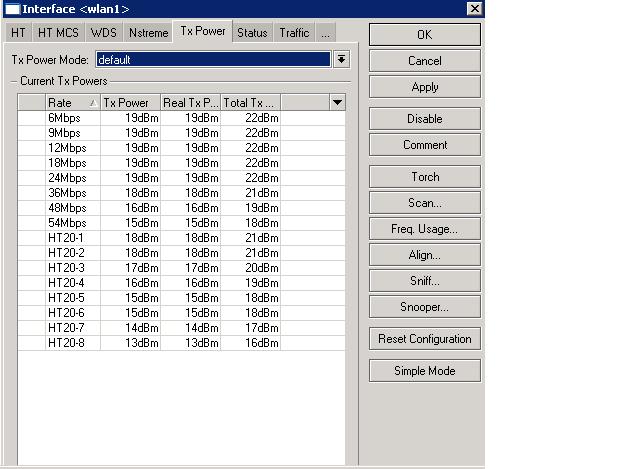Open the Traffic tab
Viewport: 640px width, 469px height.
coord(294,33)
